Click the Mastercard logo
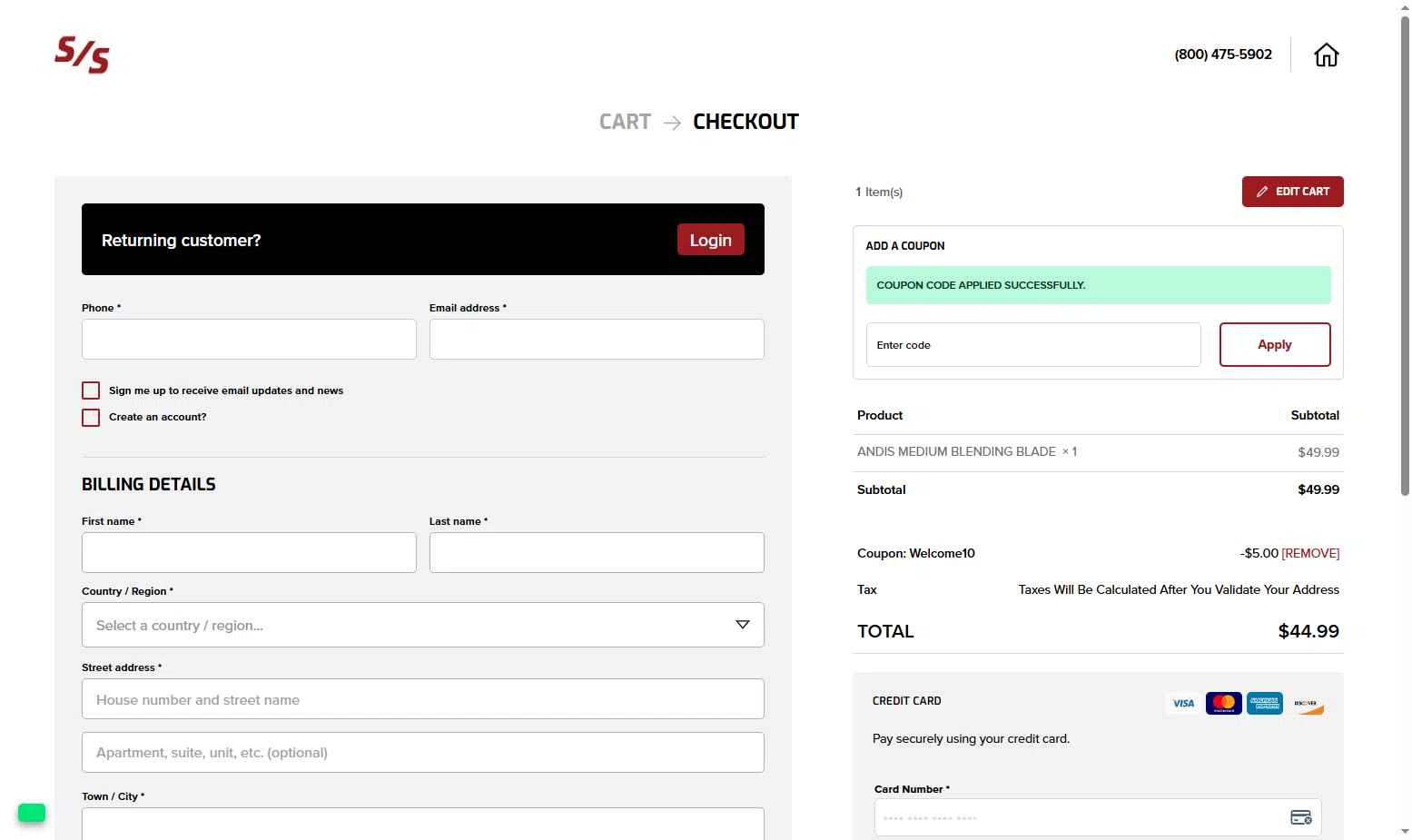Screen dimensions: 1412x840 pos(1224,703)
